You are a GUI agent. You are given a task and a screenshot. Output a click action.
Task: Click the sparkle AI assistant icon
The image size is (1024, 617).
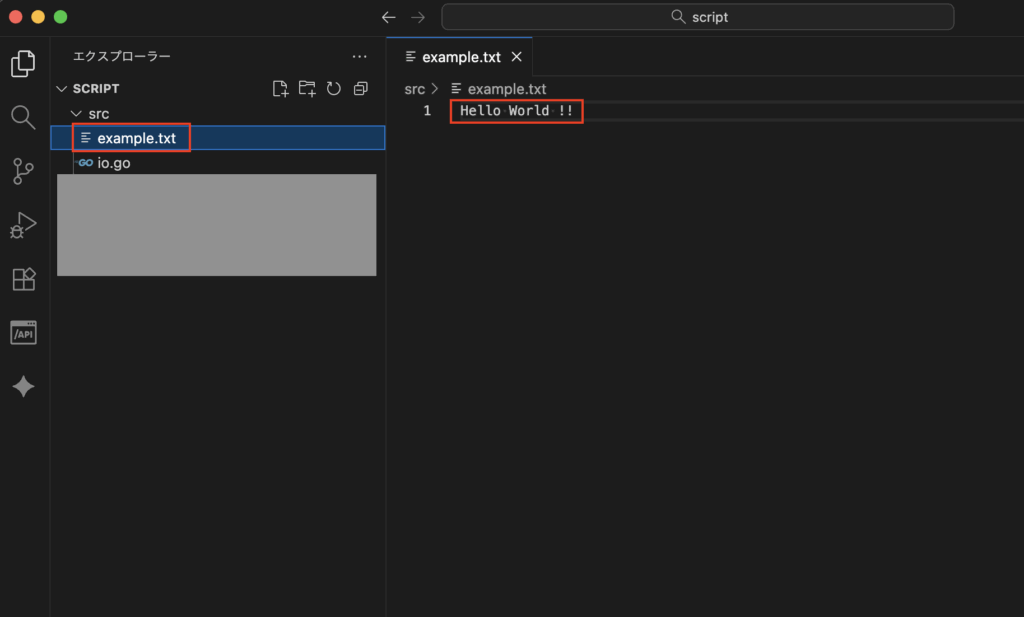pos(23,387)
